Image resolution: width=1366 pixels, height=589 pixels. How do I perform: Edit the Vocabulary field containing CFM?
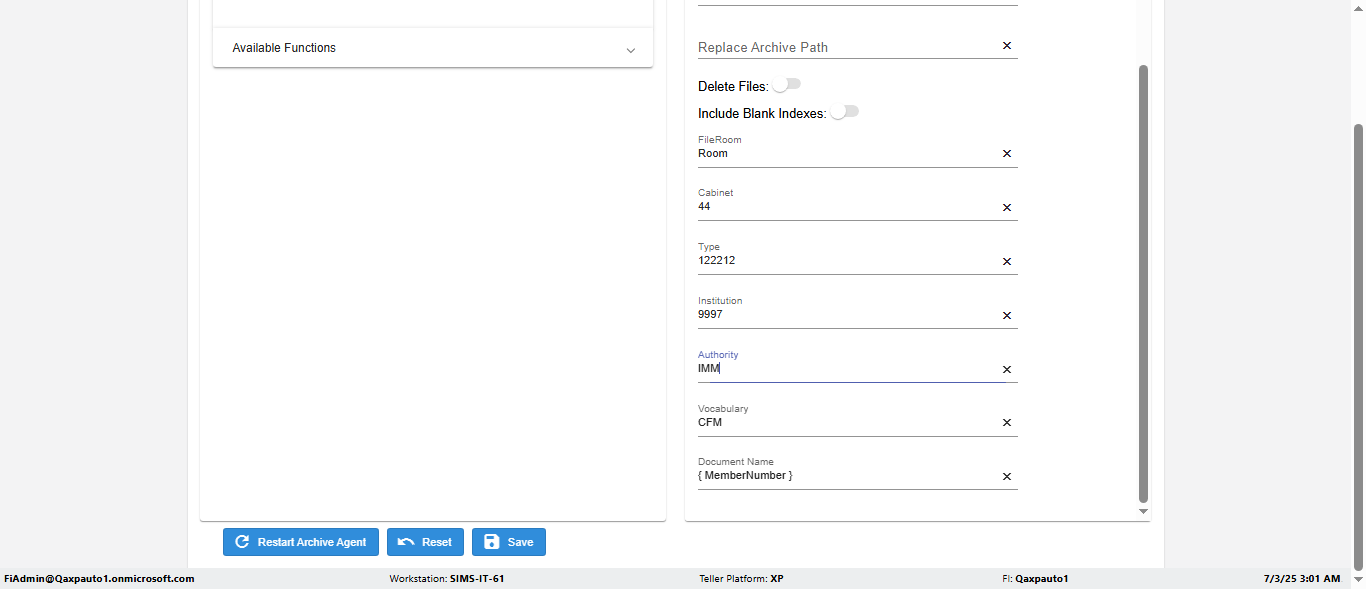point(845,422)
